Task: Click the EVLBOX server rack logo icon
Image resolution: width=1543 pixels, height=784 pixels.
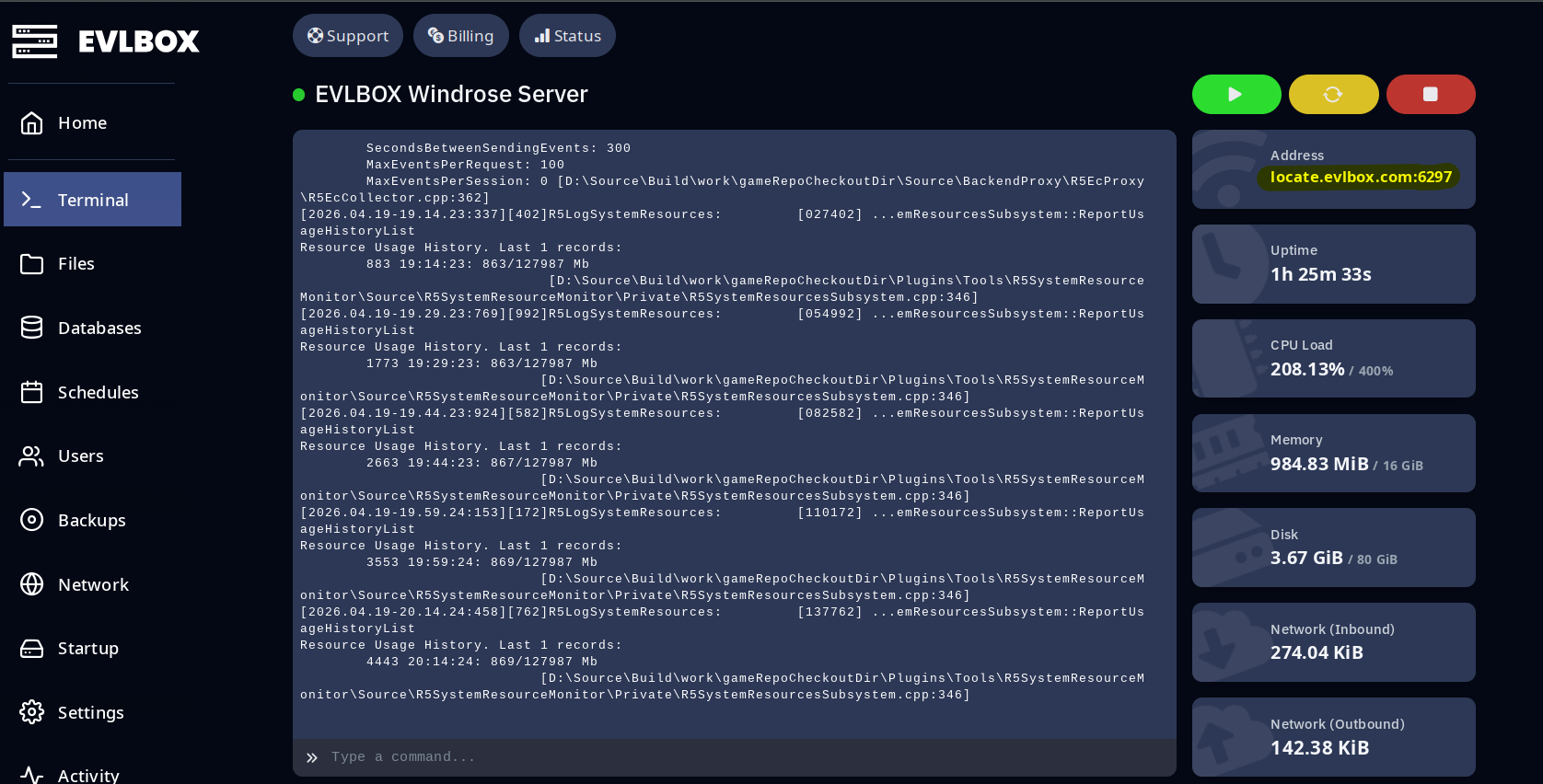Action: click(x=35, y=41)
